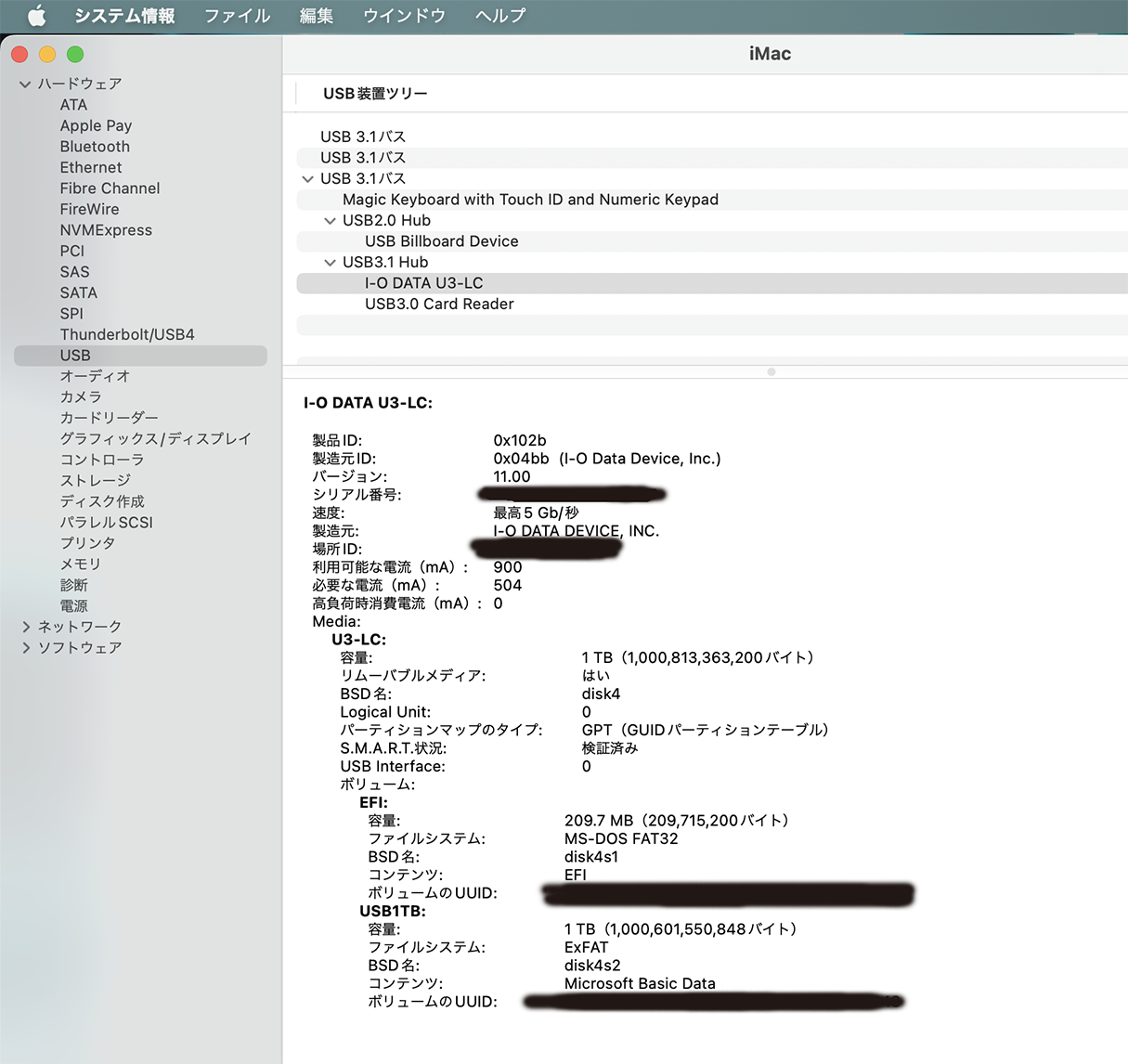Select カメラ in the sidebar
Screen dimensions: 1128x1064
pyautogui.click(x=81, y=397)
